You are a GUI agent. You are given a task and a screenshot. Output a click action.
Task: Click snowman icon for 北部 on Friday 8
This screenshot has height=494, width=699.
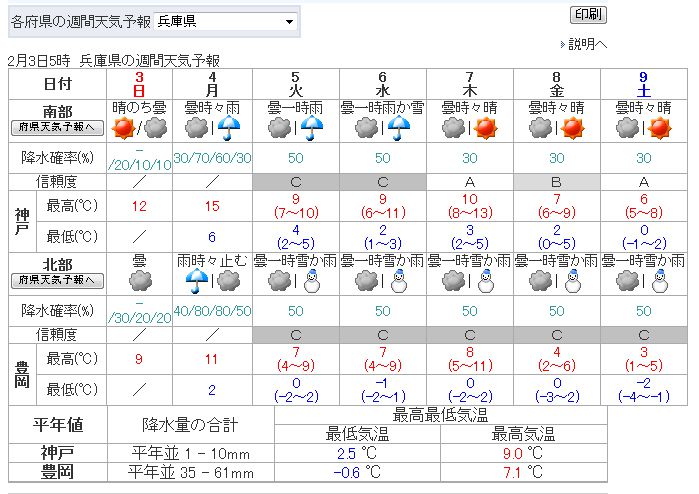[572, 281]
